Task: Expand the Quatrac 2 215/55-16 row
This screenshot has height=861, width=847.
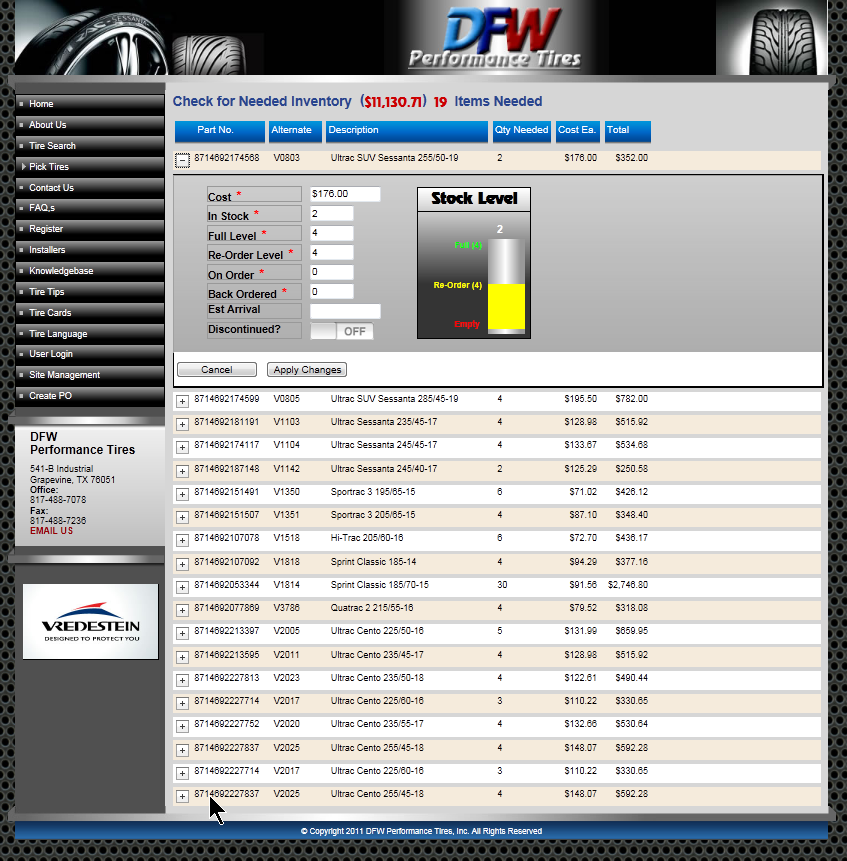Action: 182,610
